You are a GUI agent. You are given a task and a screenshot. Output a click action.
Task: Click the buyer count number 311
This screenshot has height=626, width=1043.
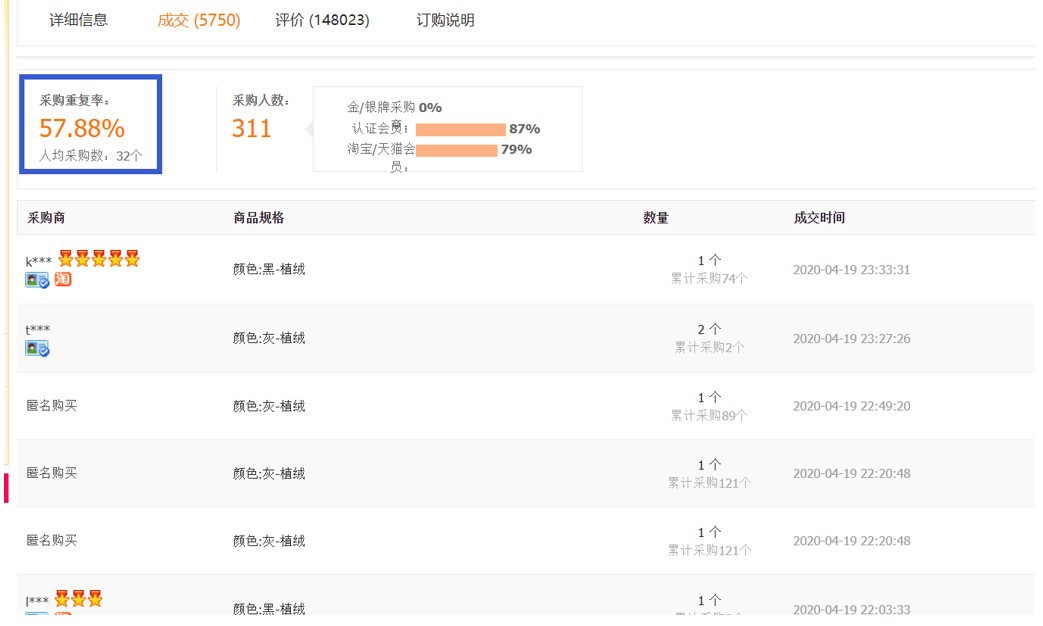pyautogui.click(x=252, y=128)
